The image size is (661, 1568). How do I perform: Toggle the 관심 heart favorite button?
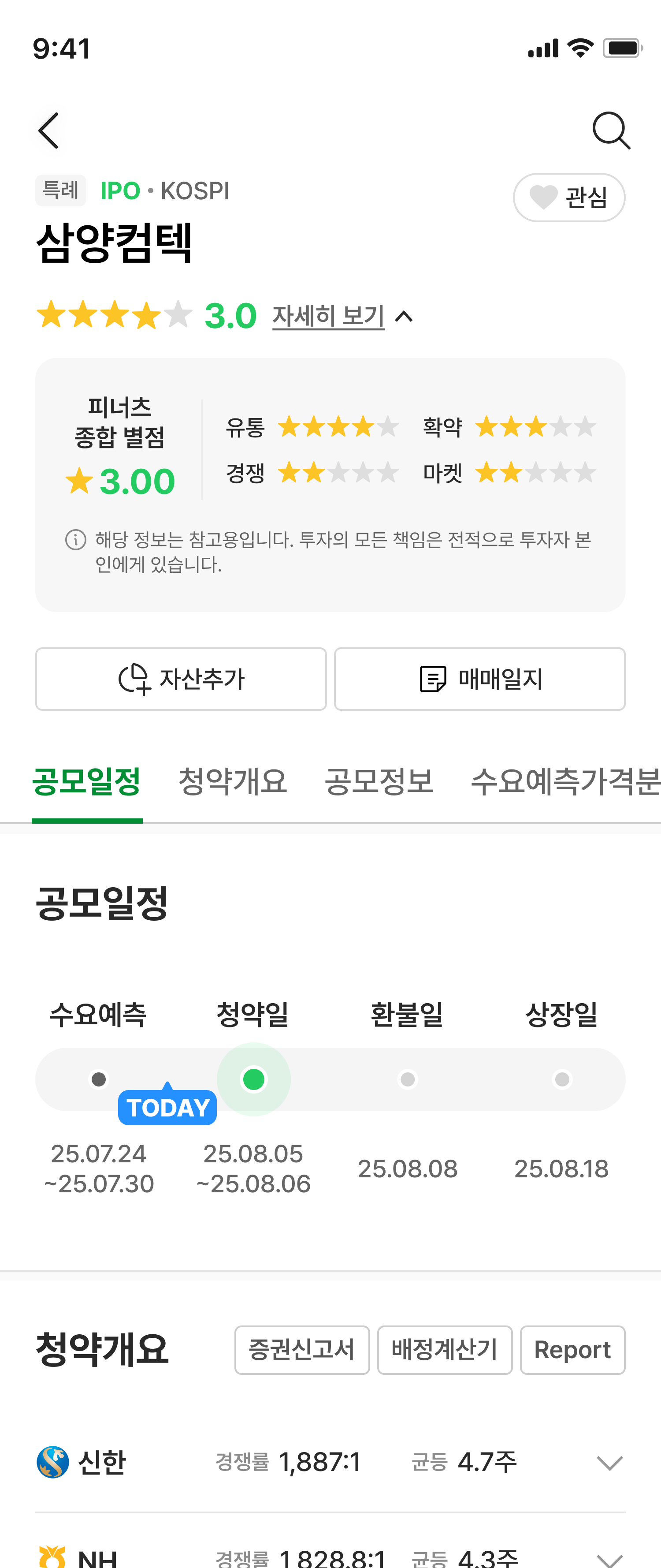568,197
